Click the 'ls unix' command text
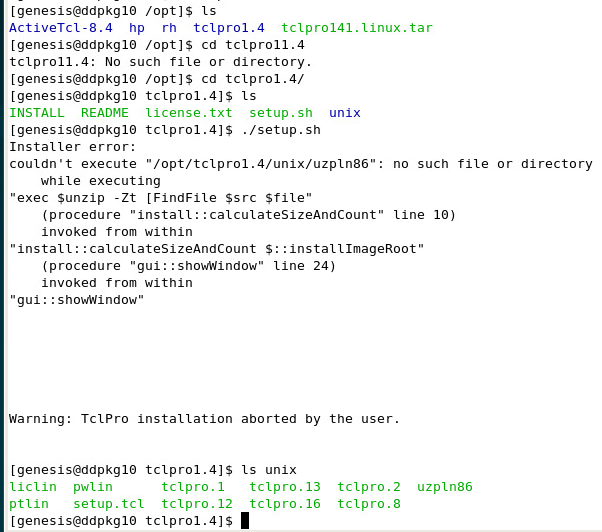 coord(269,470)
